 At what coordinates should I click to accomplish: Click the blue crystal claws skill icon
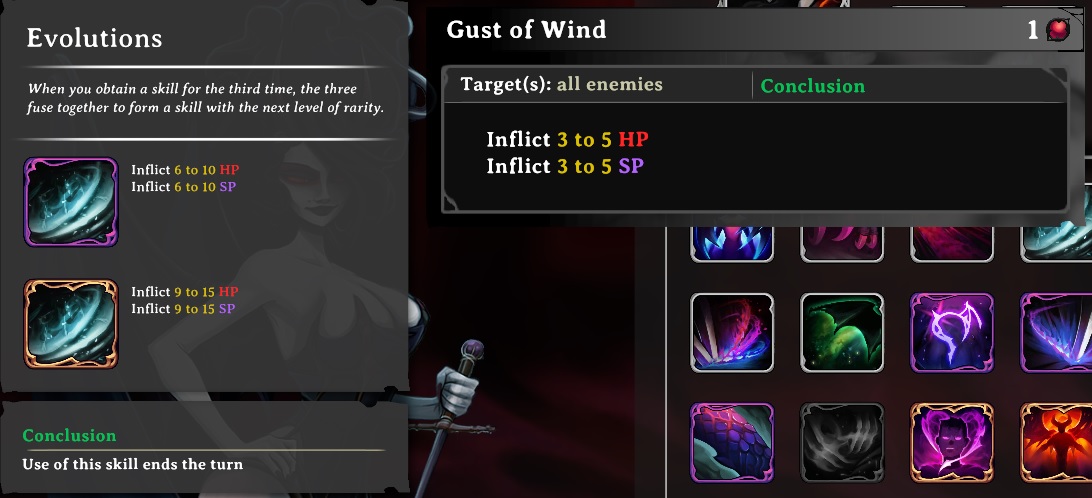pos(732,243)
